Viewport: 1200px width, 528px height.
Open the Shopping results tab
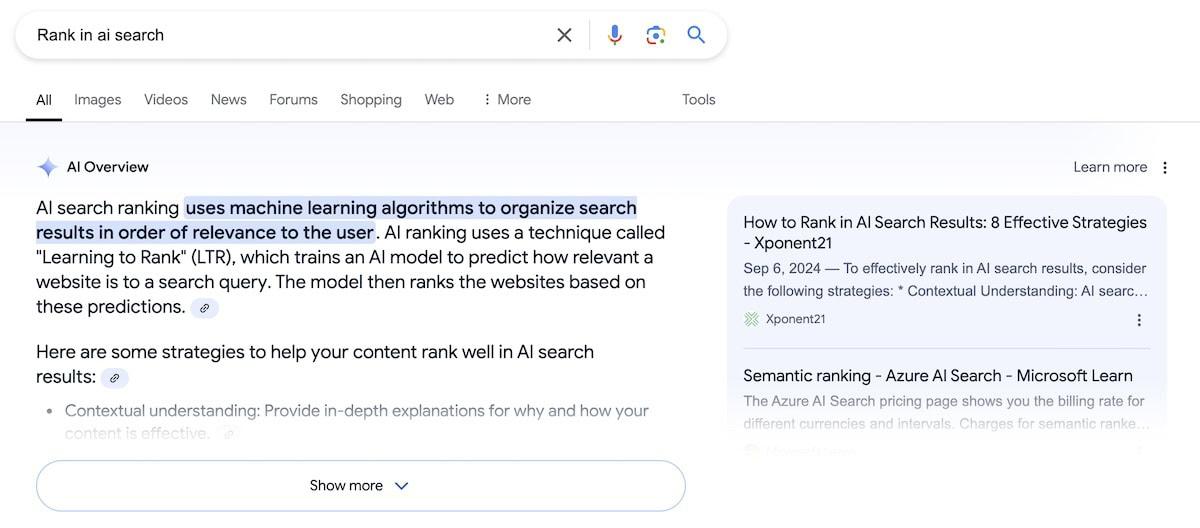(371, 100)
